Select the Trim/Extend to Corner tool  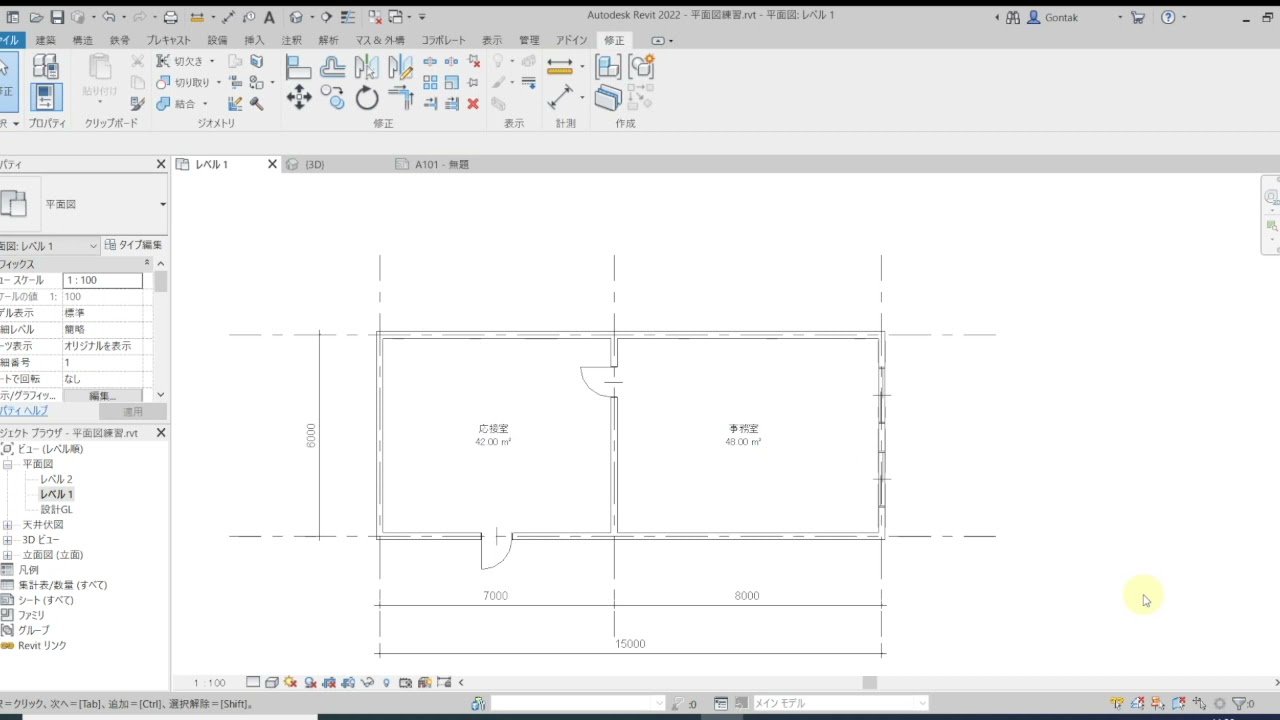(x=400, y=98)
